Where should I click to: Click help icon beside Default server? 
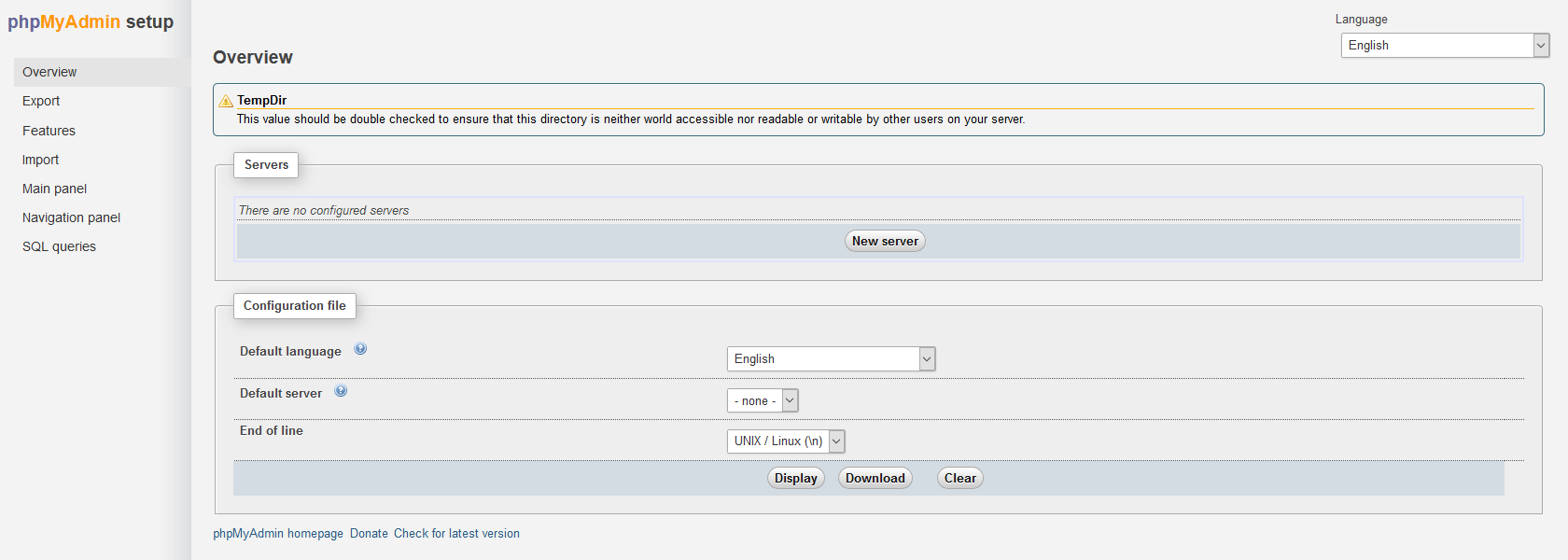(x=341, y=391)
